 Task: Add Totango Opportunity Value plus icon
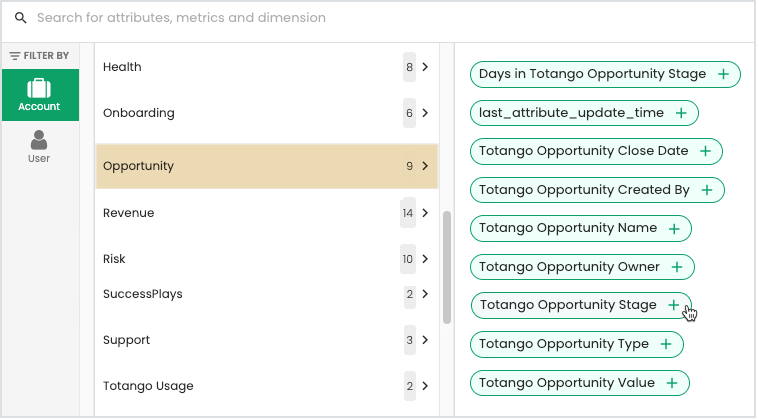[671, 383]
